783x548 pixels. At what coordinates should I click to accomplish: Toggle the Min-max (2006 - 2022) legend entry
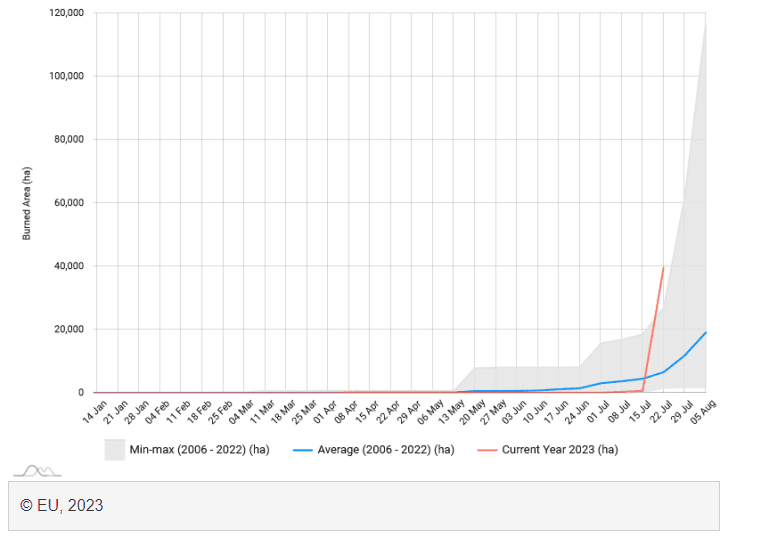tap(199, 450)
